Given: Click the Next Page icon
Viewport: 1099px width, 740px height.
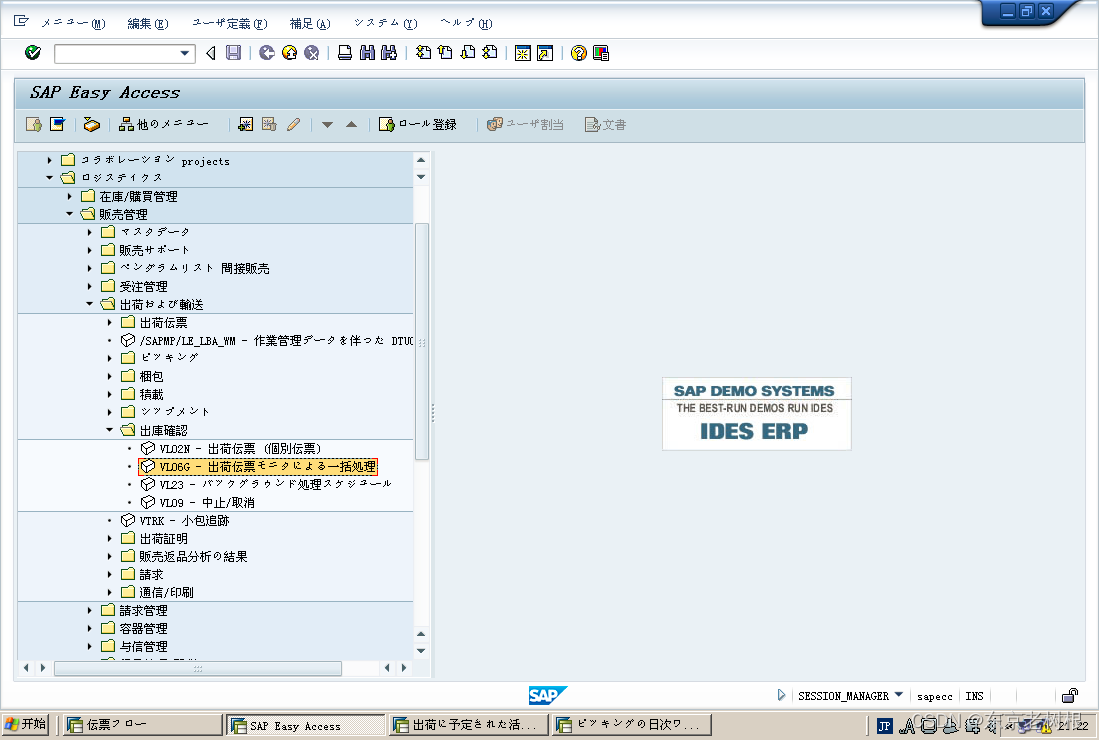Looking at the screenshot, I should 467,53.
